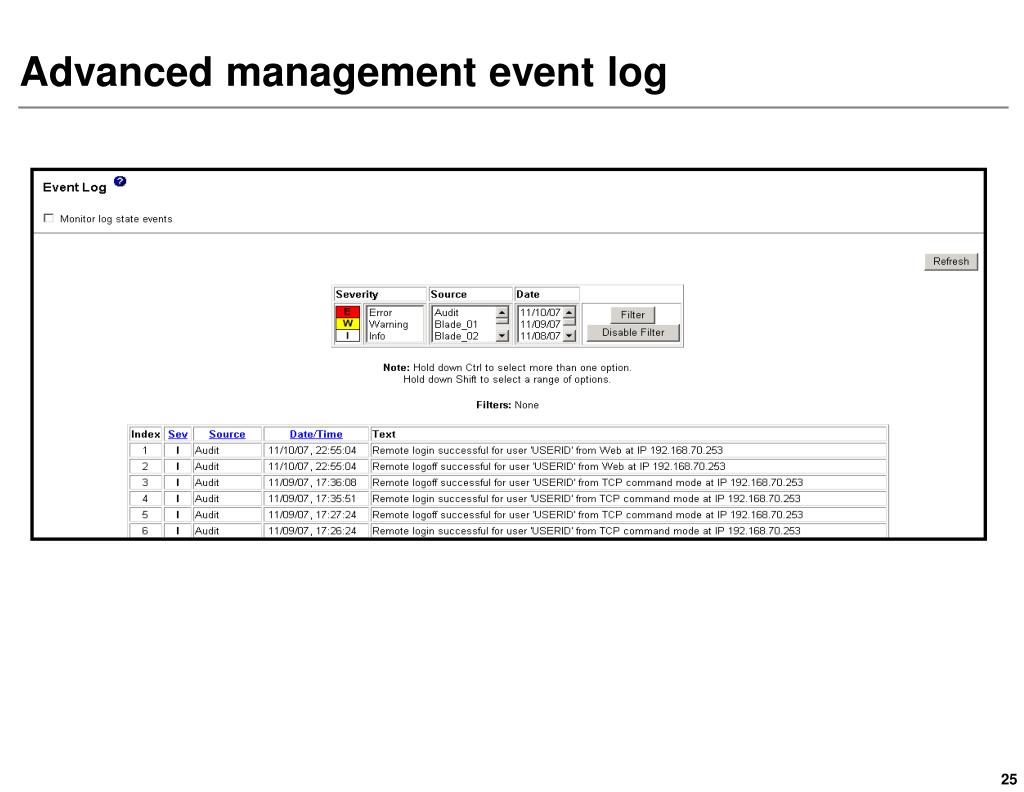Screen dimensions: 1024x792
Task: Click the Disable Filter button
Action: [x=633, y=332]
